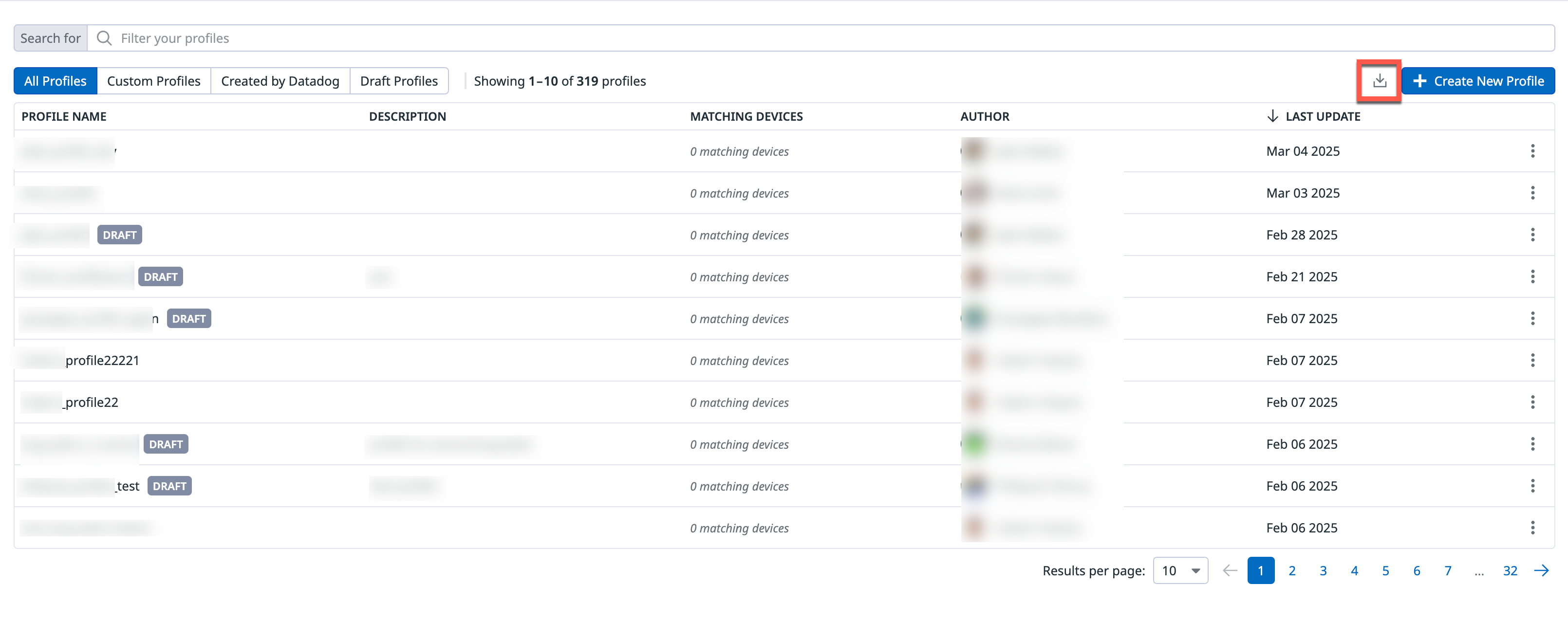This screenshot has width=1568, height=622.
Task: Open kebab menu for Mar 03 2025 row
Action: click(x=1532, y=193)
